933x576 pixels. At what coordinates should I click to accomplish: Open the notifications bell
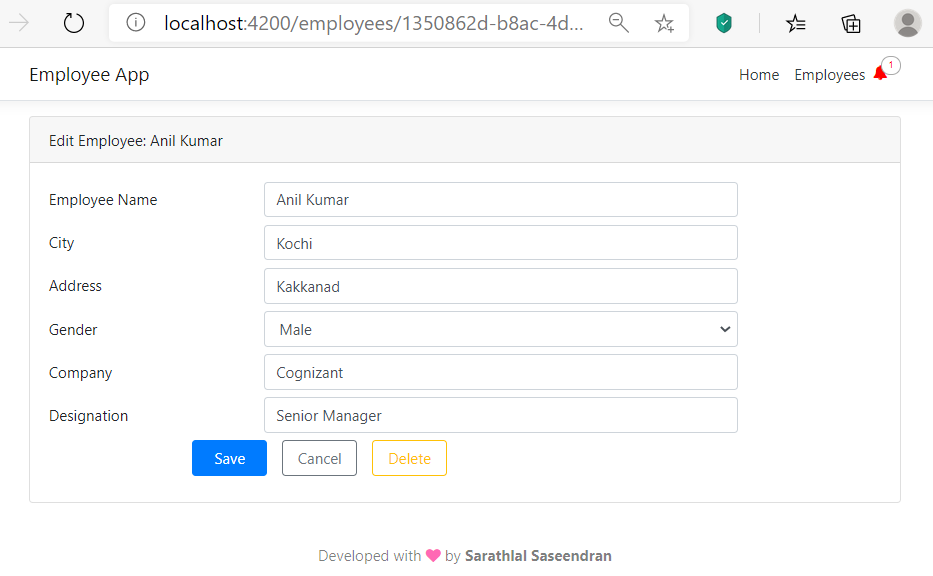pyautogui.click(x=881, y=72)
